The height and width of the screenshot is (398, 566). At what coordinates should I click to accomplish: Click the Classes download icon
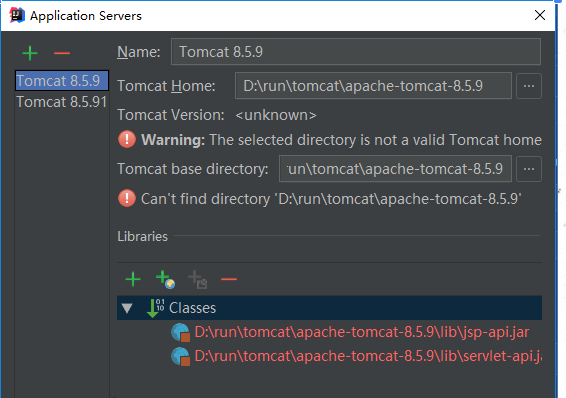click(x=156, y=308)
